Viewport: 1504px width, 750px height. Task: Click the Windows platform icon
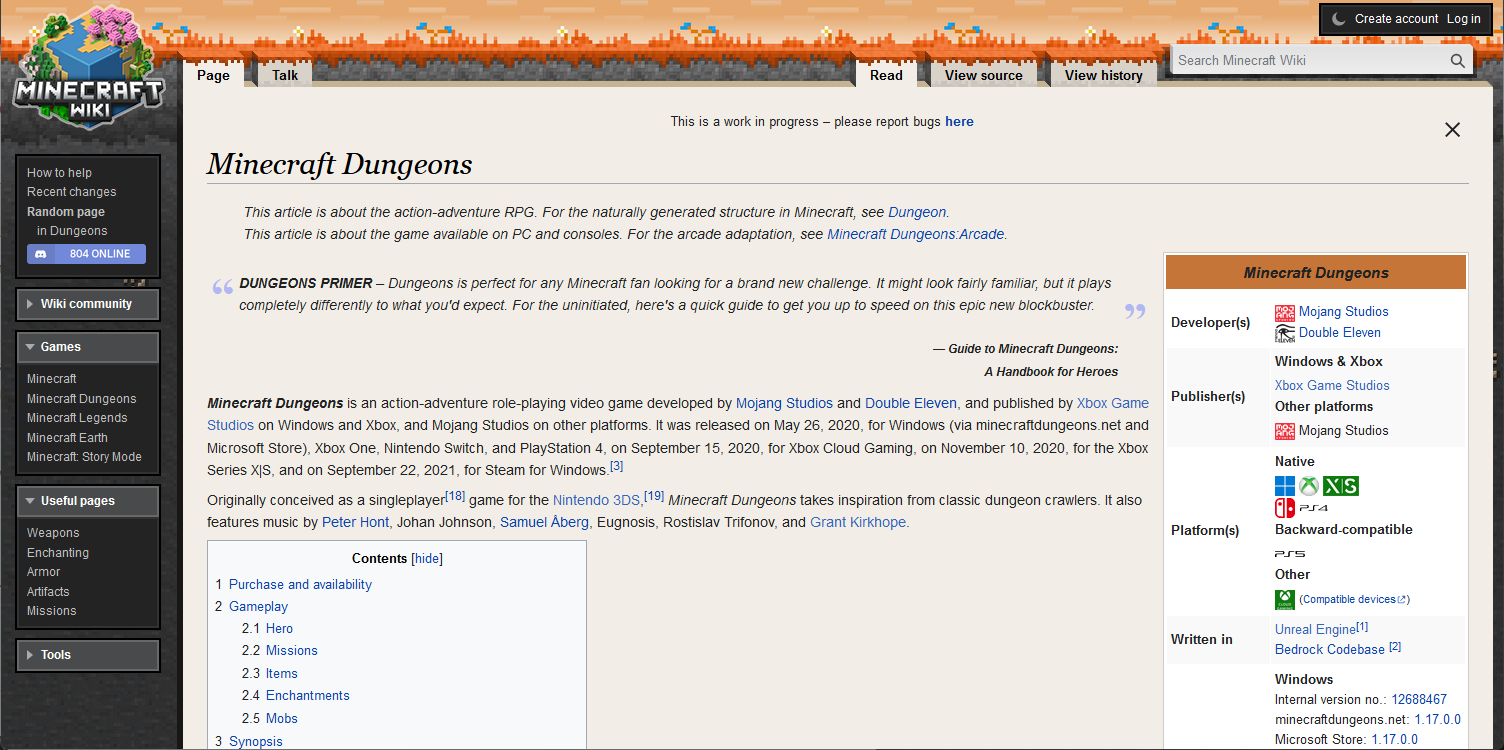pos(1285,486)
